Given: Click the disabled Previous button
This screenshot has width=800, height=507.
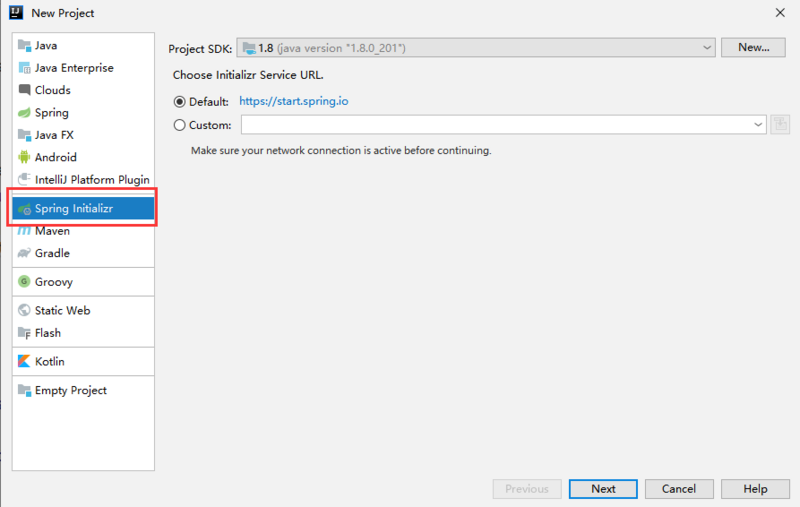Looking at the screenshot, I should 527,489.
